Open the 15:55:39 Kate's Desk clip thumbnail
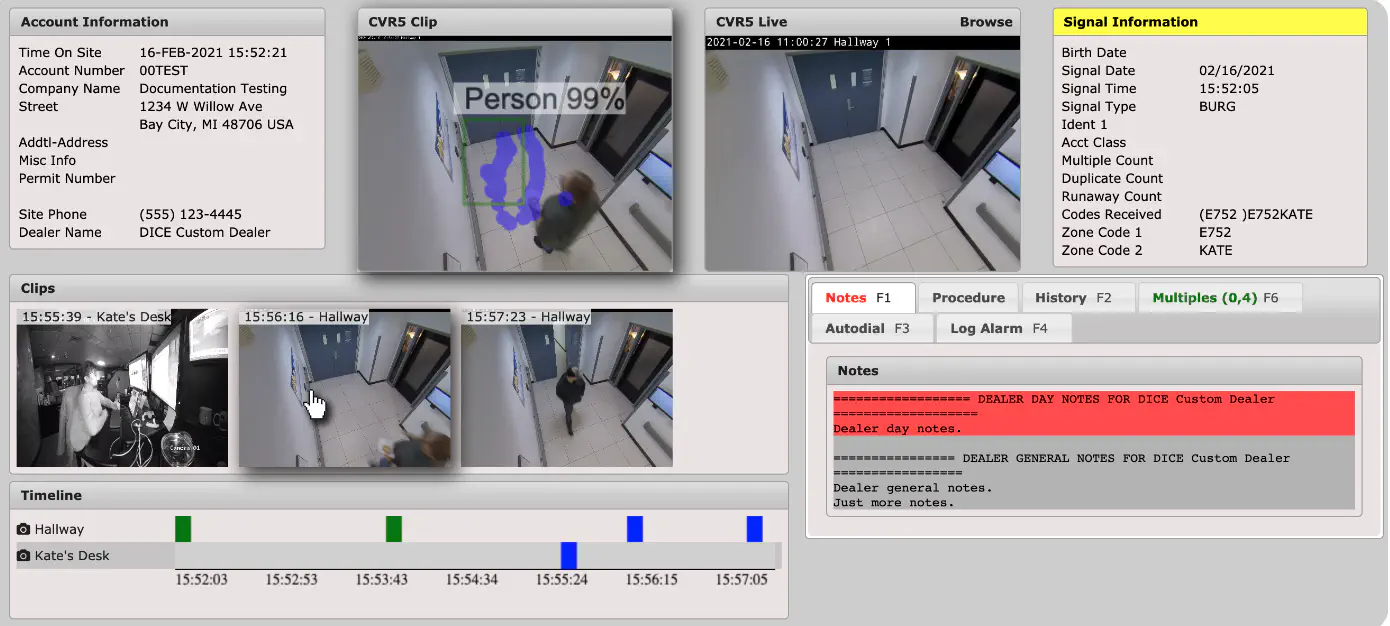This screenshot has width=1390, height=626. pos(122,388)
